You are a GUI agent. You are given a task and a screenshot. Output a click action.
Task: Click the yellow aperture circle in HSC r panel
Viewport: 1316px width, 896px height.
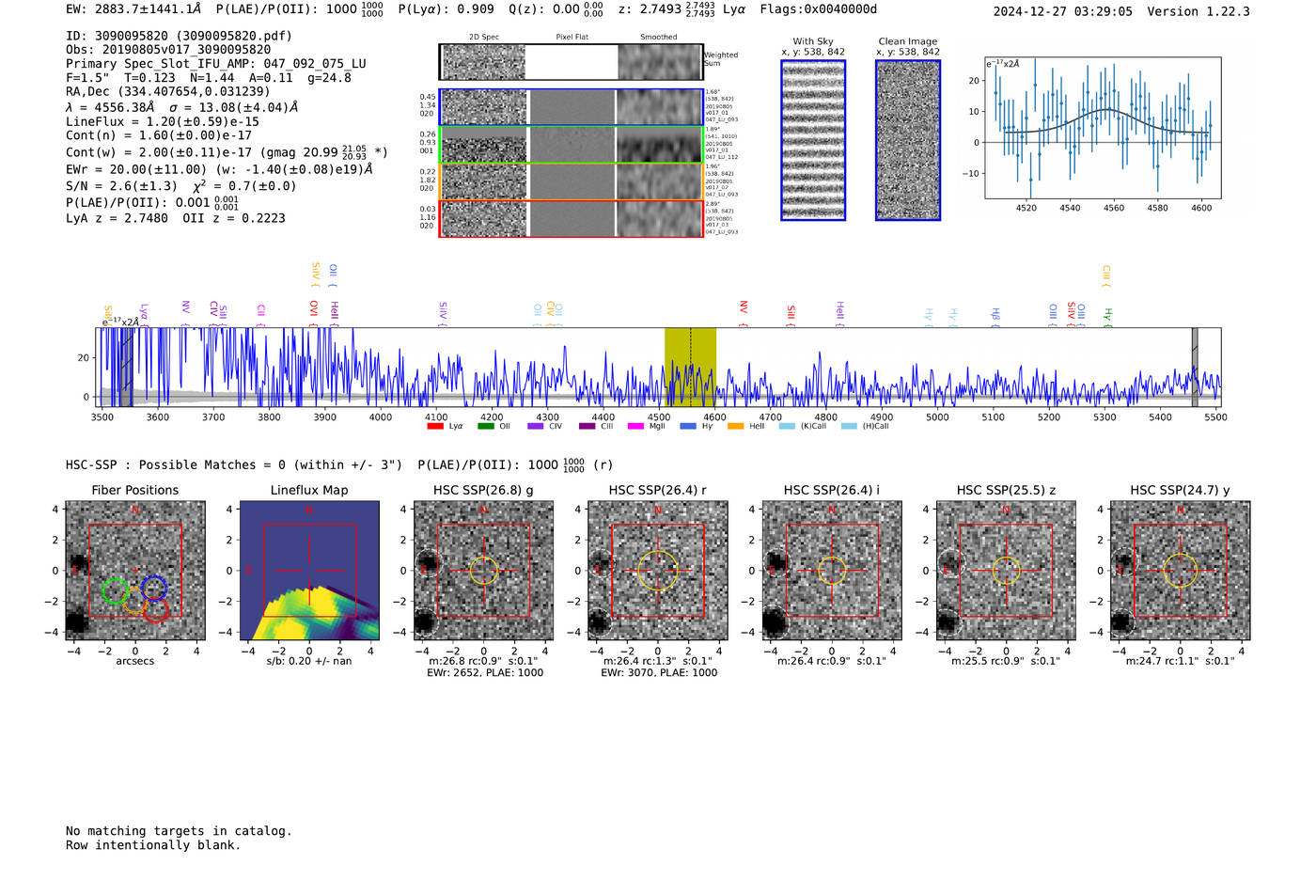[658, 570]
